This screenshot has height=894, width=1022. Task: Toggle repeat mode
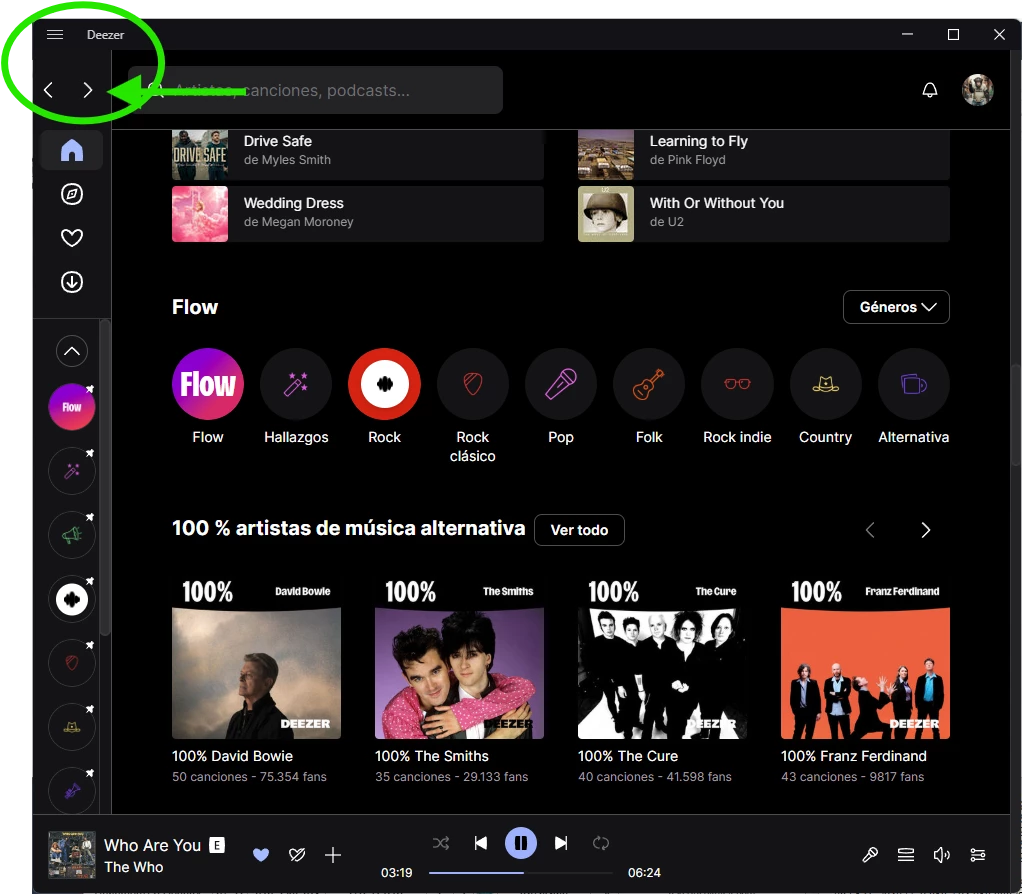tap(601, 843)
